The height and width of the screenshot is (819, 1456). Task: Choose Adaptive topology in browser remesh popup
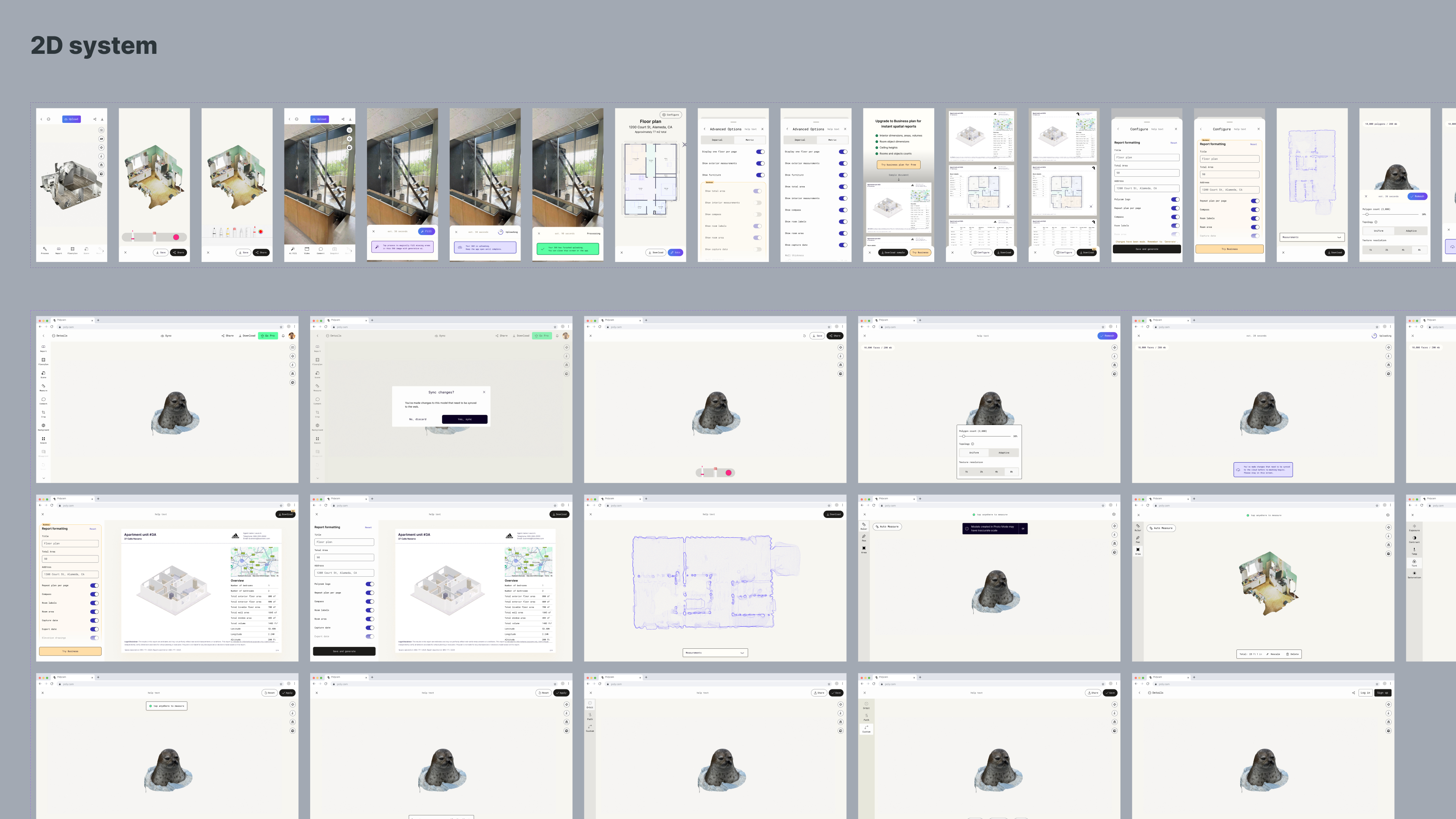[1004, 453]
